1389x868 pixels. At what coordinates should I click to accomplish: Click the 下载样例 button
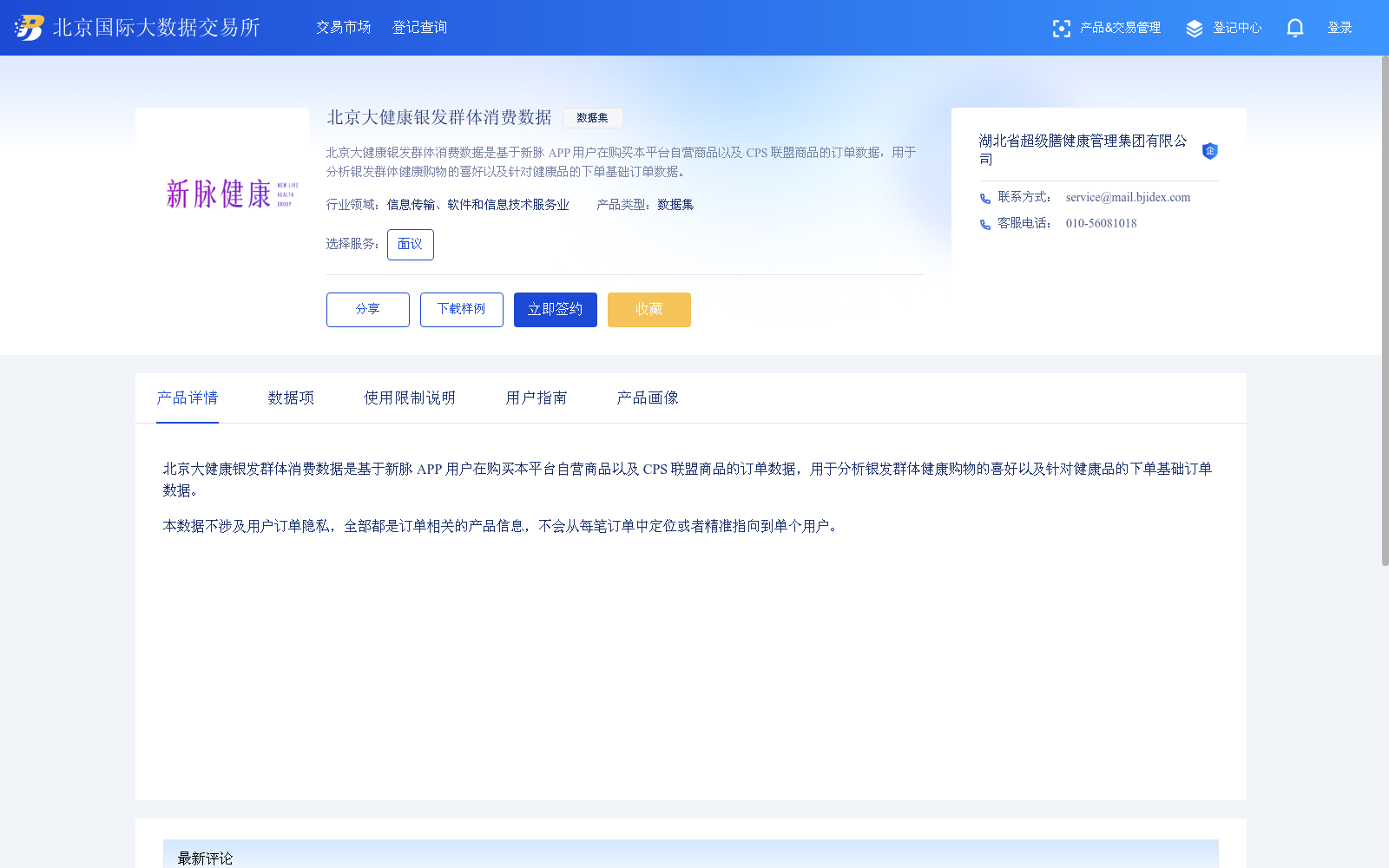462,310
